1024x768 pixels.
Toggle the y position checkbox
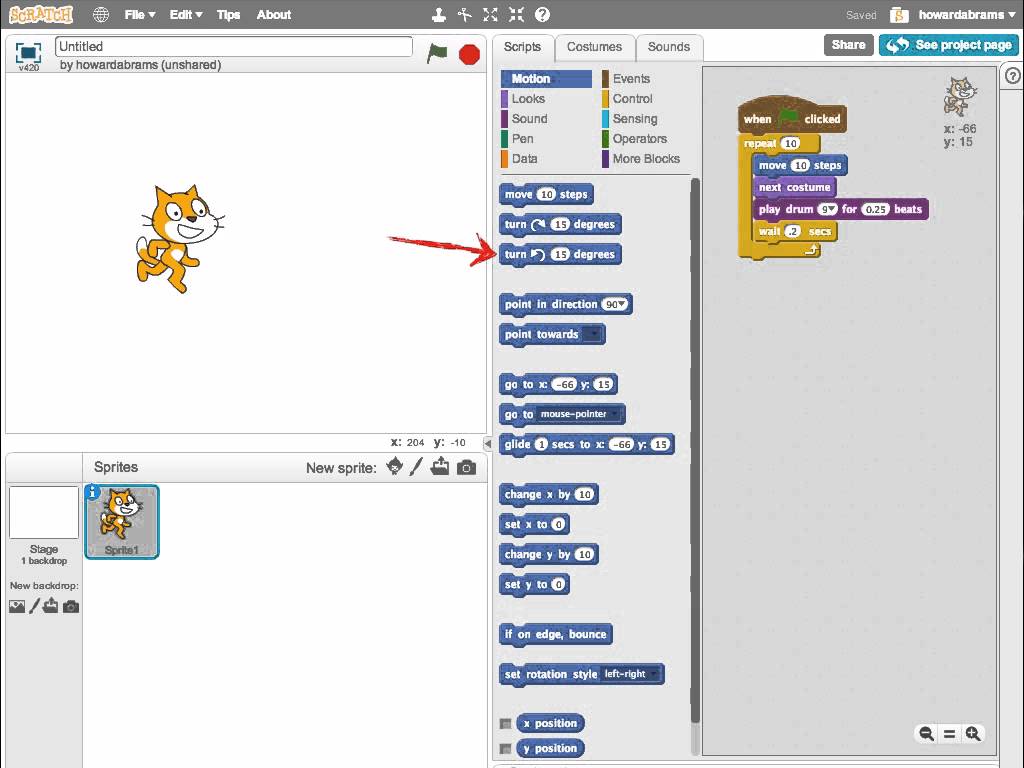(505, 748)
